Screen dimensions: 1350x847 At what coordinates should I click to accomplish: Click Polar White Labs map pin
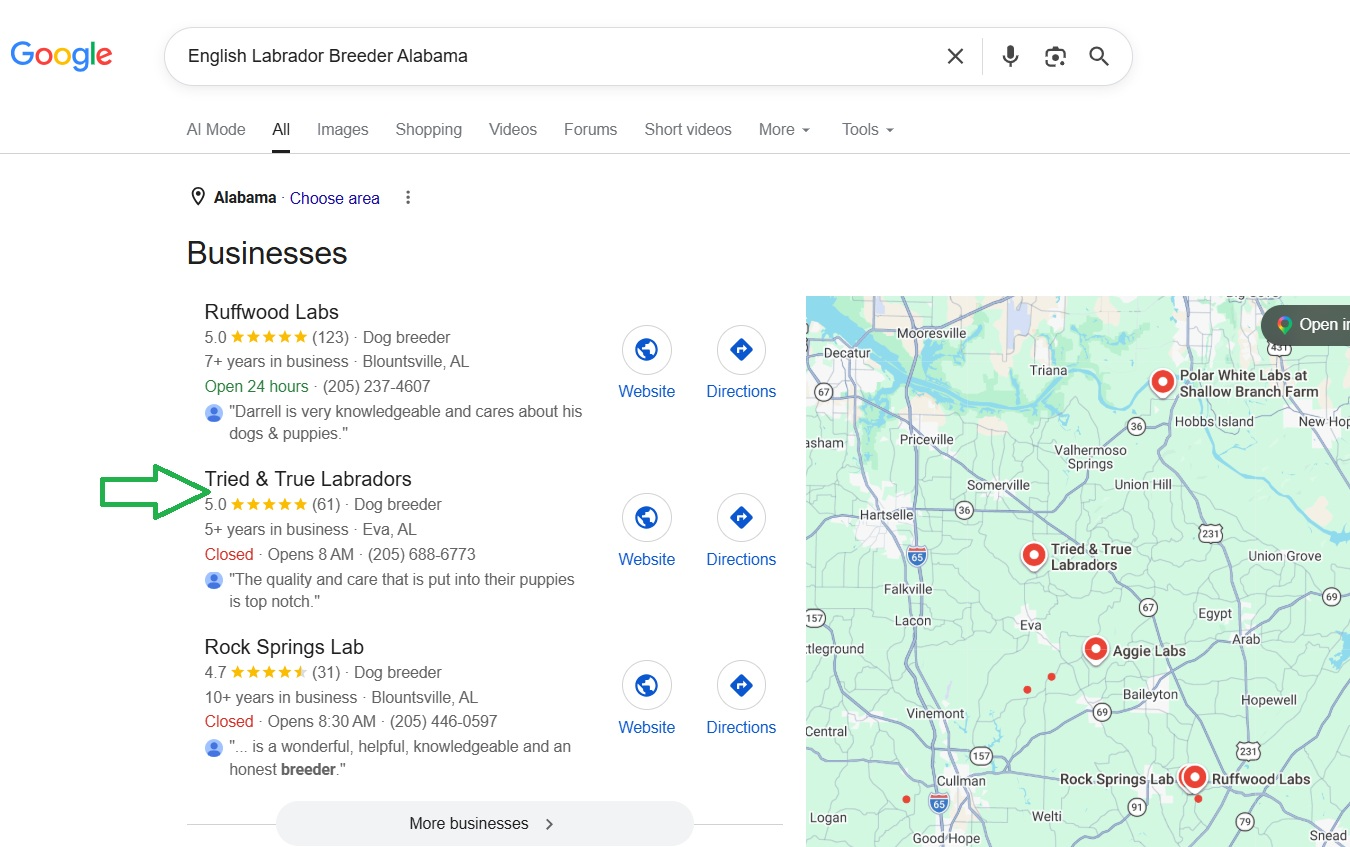point(1162,382)
